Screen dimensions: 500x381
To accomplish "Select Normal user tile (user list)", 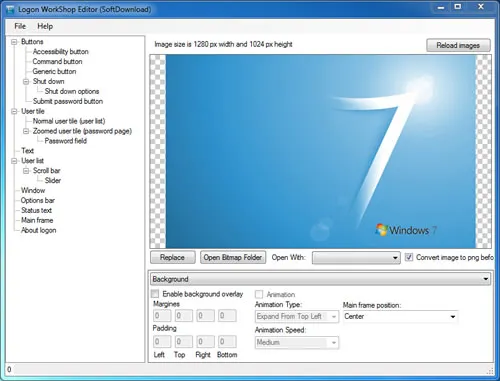I will [x=69, y=121].
